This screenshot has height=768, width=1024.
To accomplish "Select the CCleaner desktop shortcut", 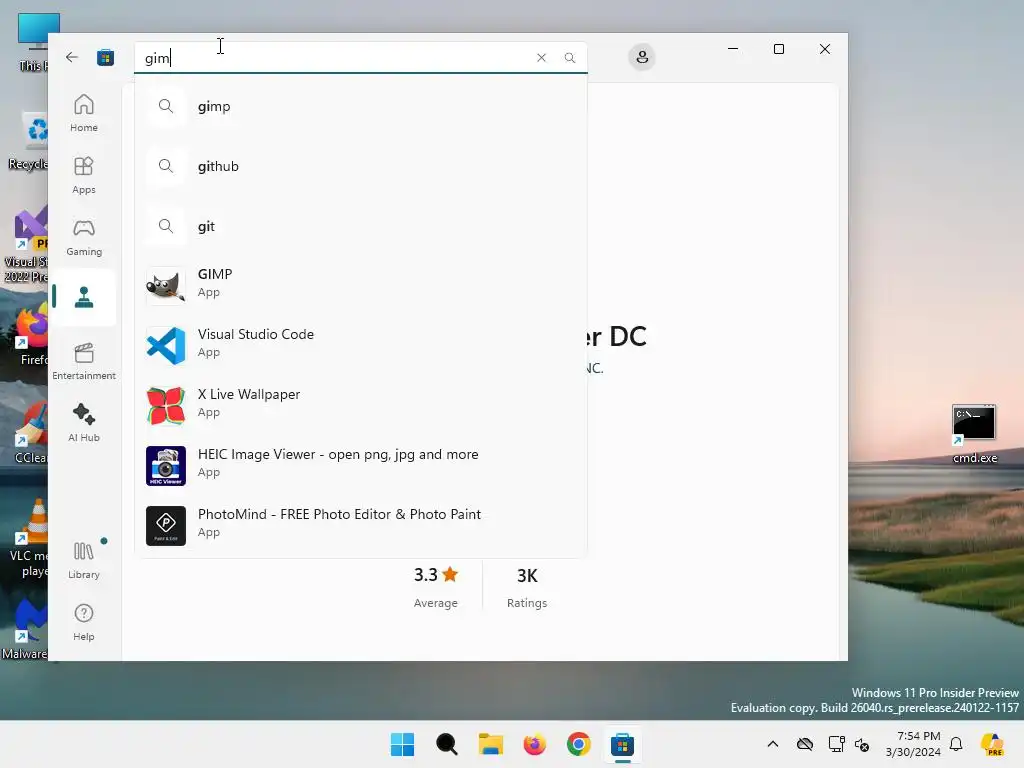I will pos(31,434).
